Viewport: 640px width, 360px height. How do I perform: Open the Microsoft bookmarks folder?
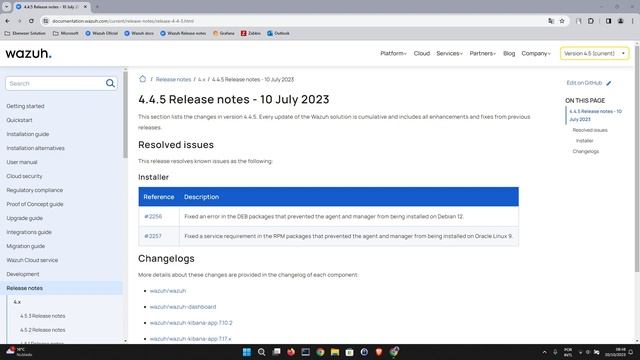click(66, 33)
